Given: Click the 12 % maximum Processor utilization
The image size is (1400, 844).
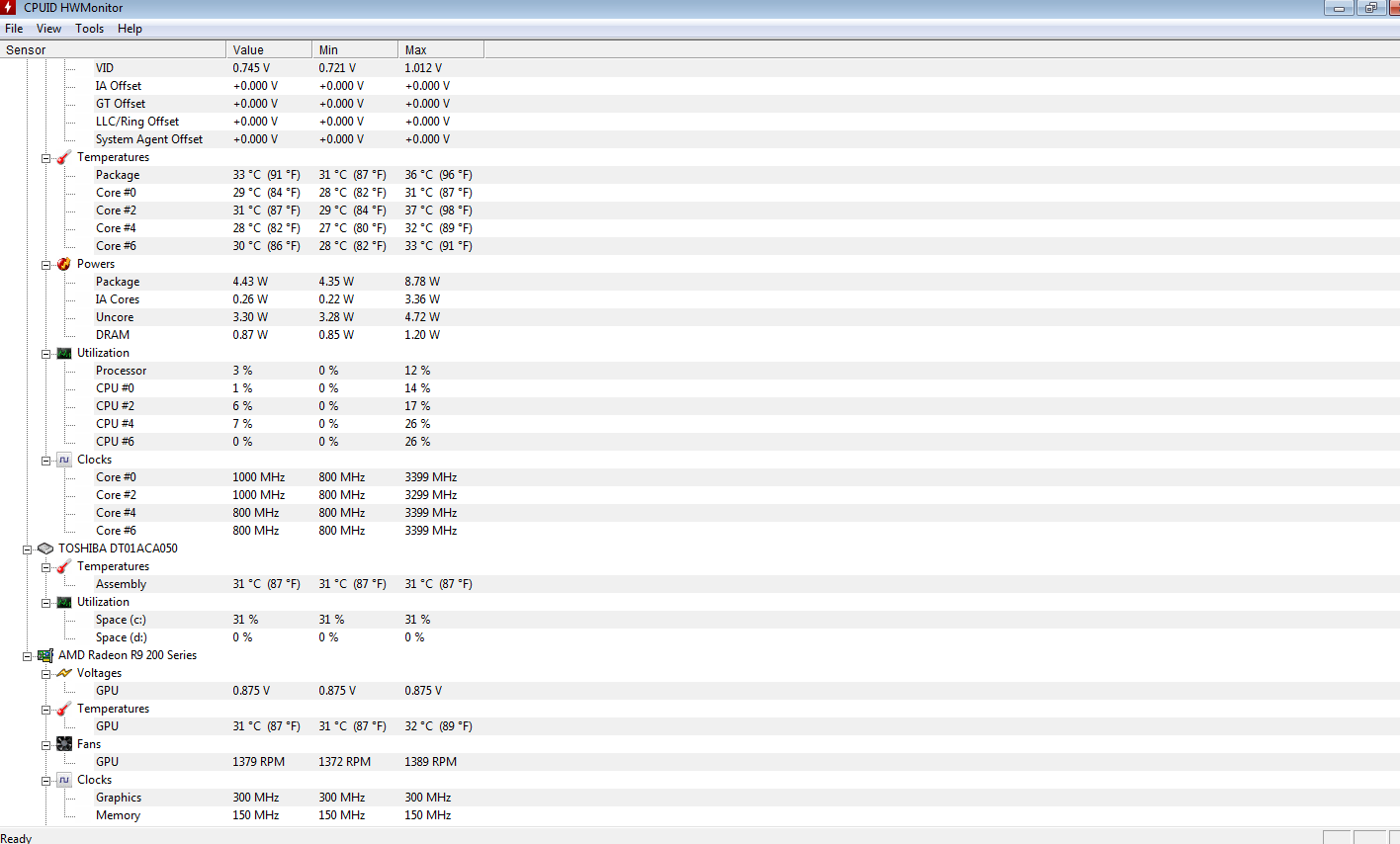Looking at the screenshot, I should [x=417, y=371].
